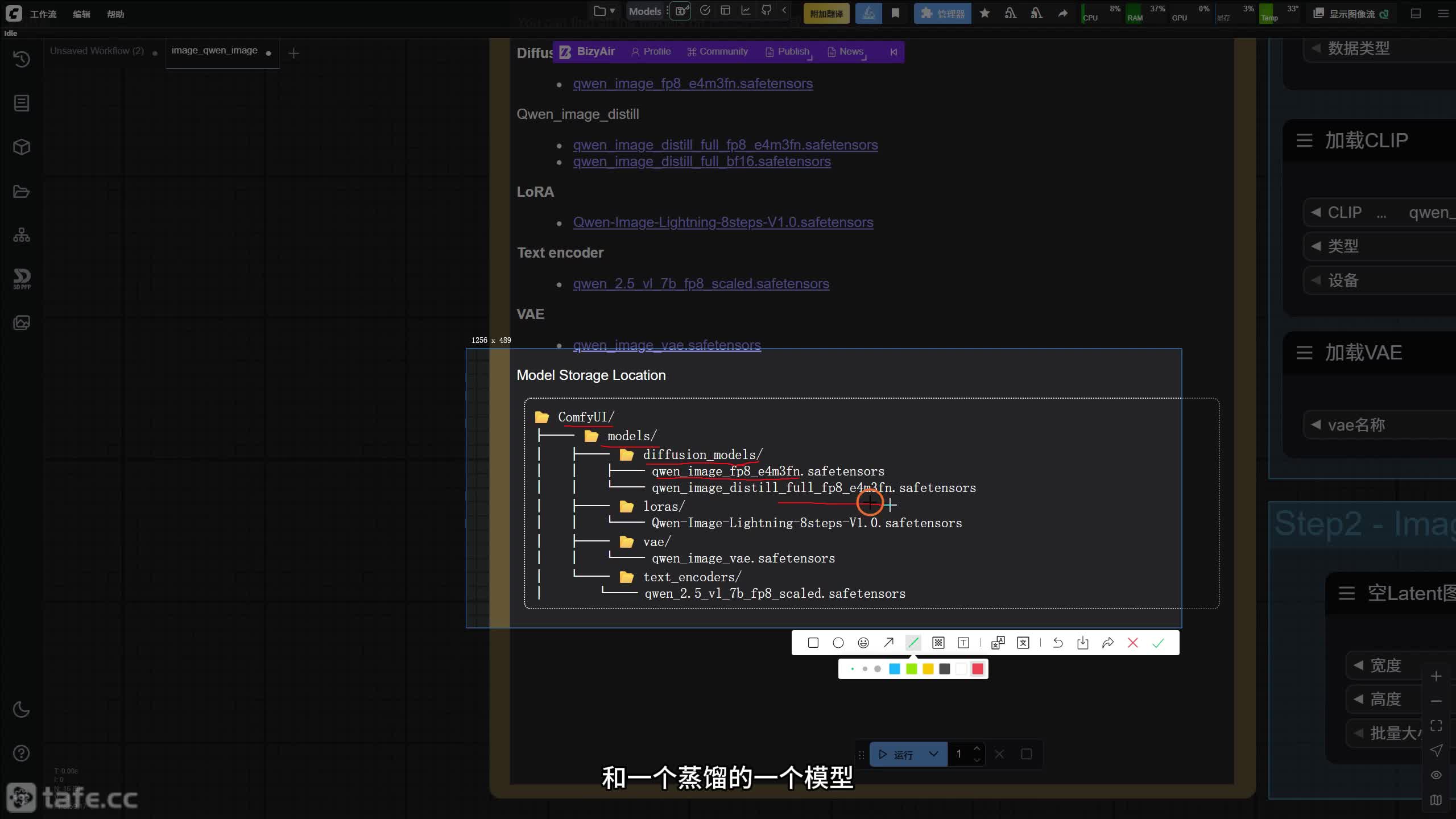The height and width of the screenshot is (819, 1456).
Task: Open the top-right hamburger menu
Action: [1443, 14]
